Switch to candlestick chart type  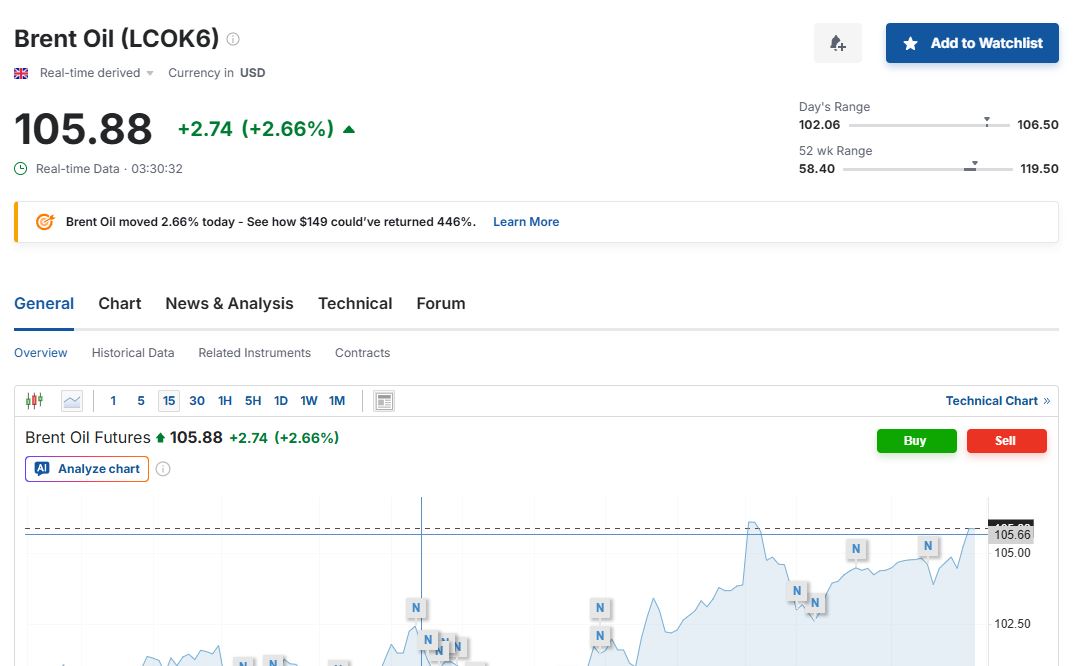pos(35,401)
